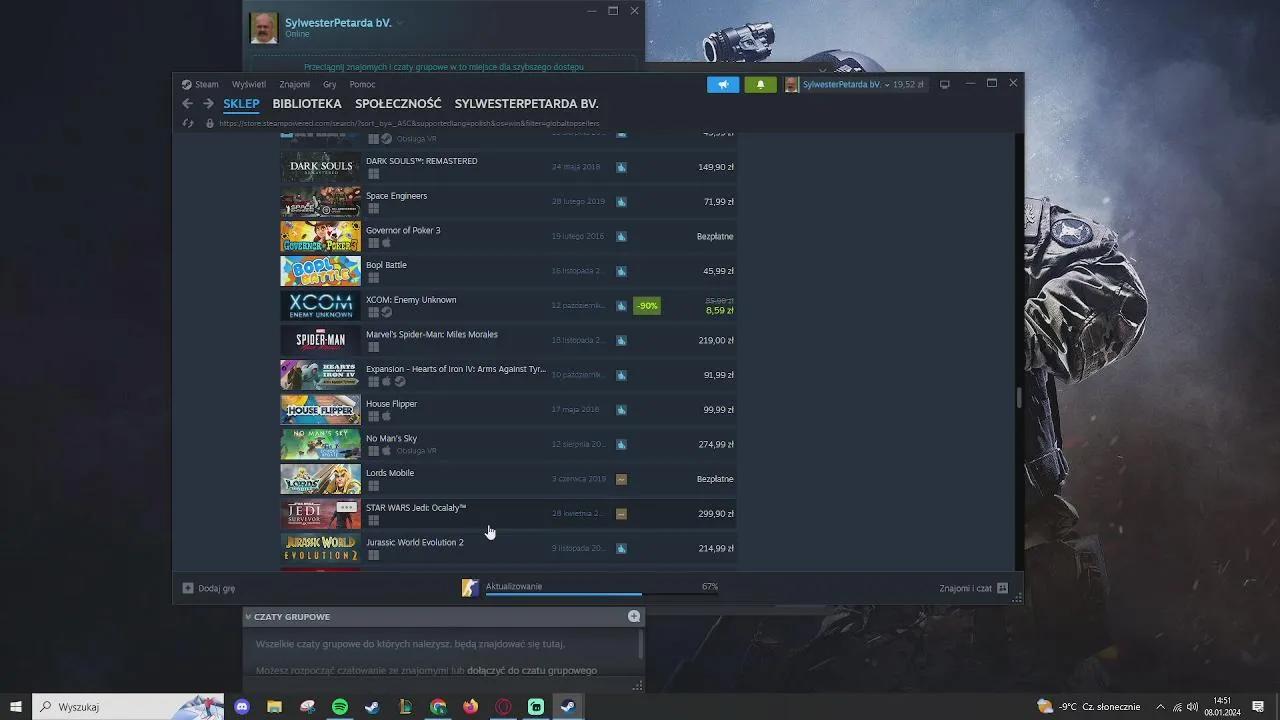The image size is (1280, 720).
Task: Add a group chat with the plus icon
Action: (634, 617)
